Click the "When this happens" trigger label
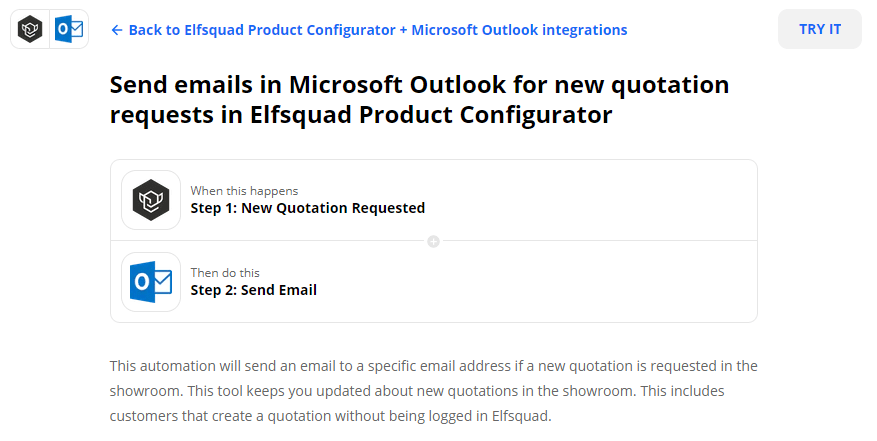Image resolution: width=877 pixels, height=441 pixels. (x=244, y=190)
